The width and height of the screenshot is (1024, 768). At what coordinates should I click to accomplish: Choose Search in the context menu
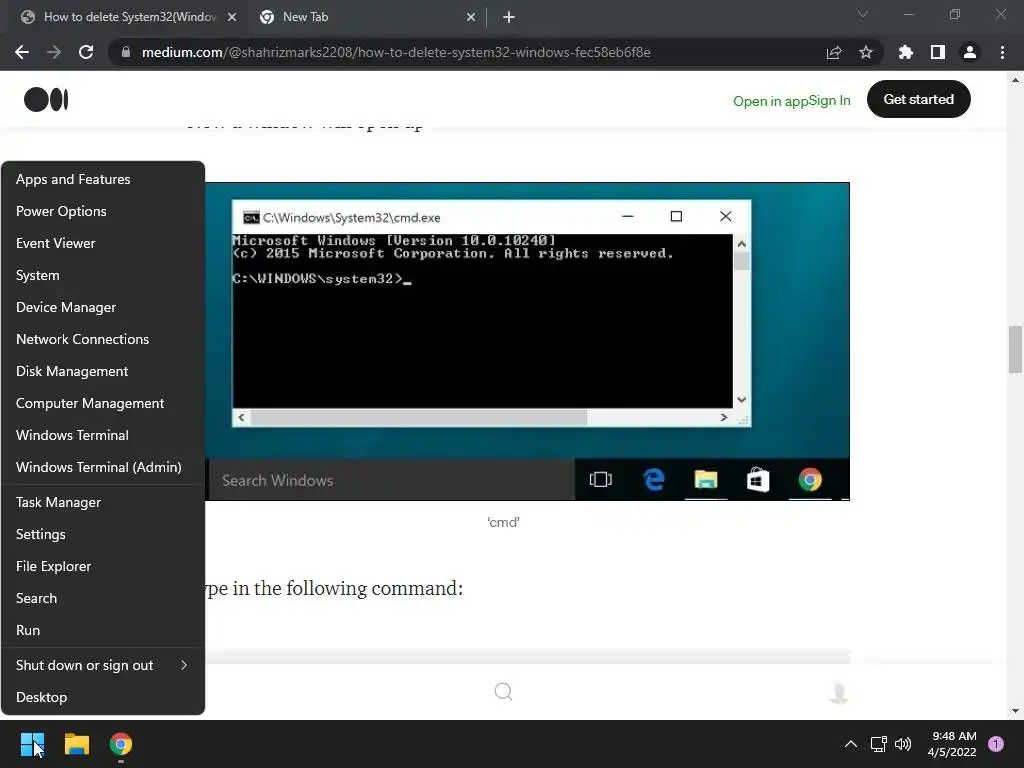(x=103, y=598)
